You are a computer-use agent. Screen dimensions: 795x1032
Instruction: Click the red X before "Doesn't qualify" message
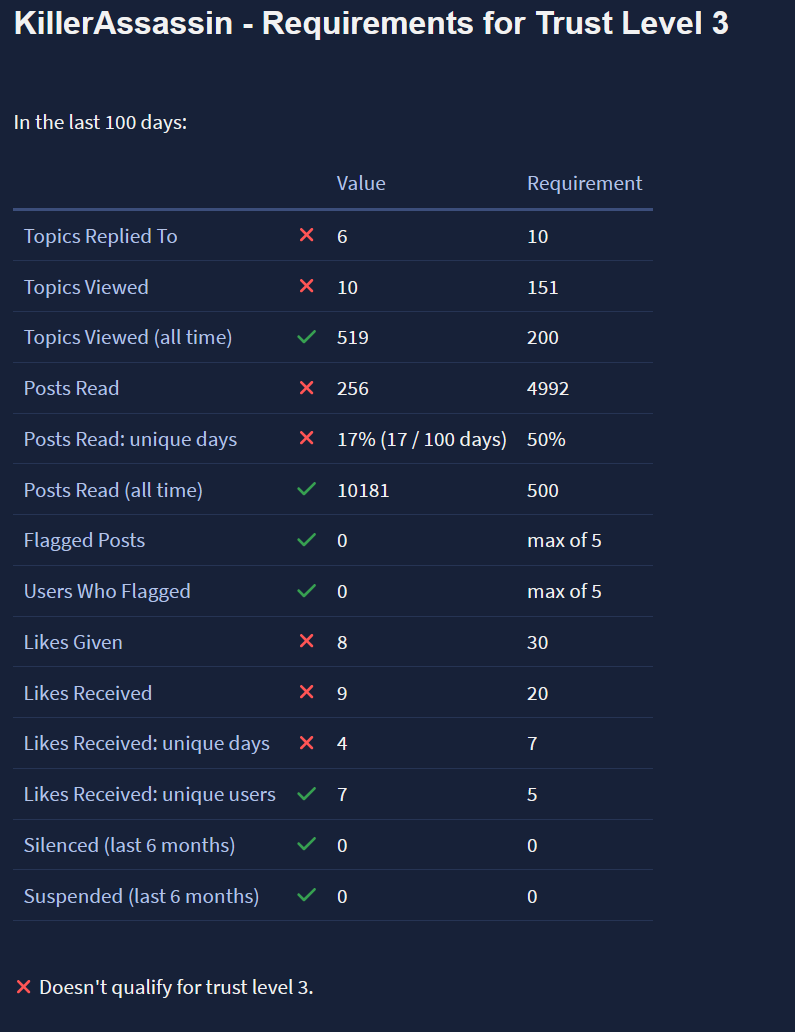24,988
